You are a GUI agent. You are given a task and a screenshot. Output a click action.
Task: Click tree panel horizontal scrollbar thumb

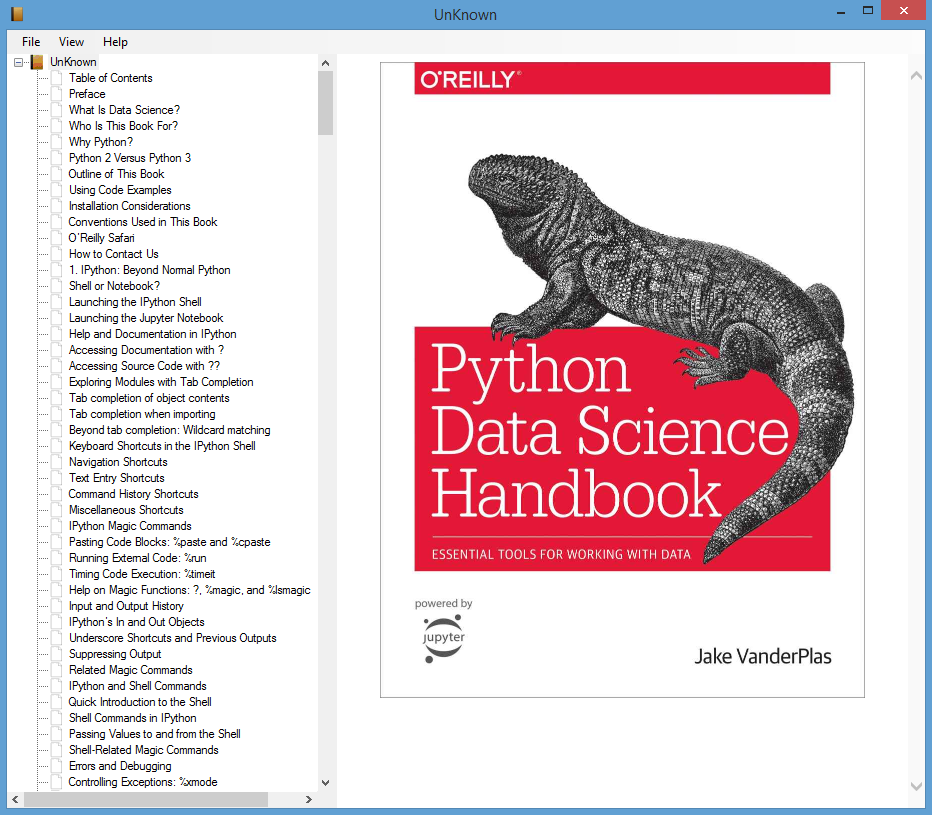tap(146, 800)
